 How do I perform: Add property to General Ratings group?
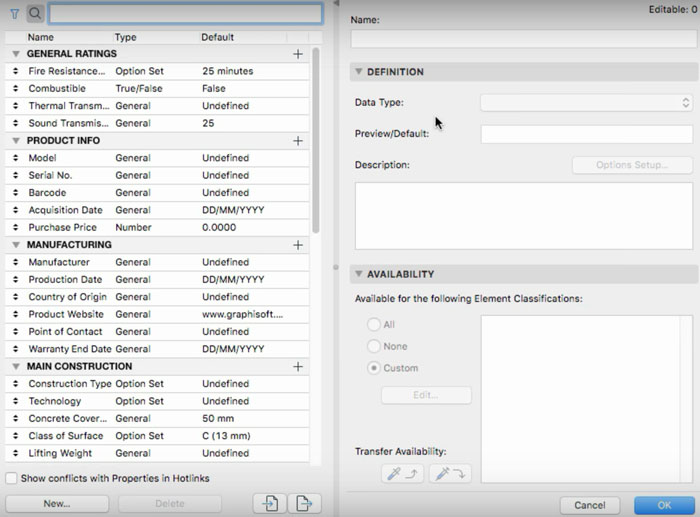(297, 54)
